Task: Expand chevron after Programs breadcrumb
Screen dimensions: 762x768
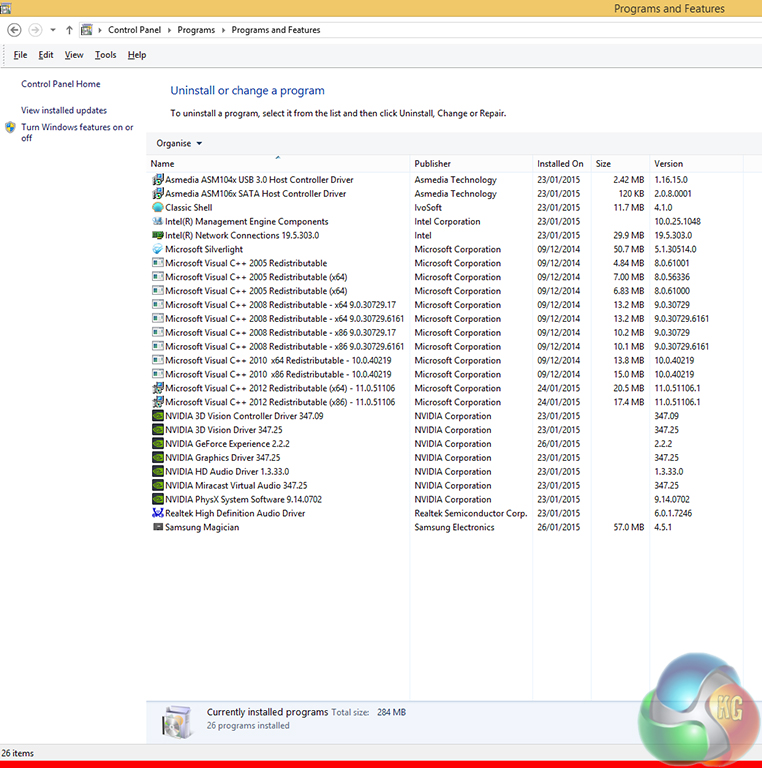Action: pyautogui.click(x=223, y=30)
